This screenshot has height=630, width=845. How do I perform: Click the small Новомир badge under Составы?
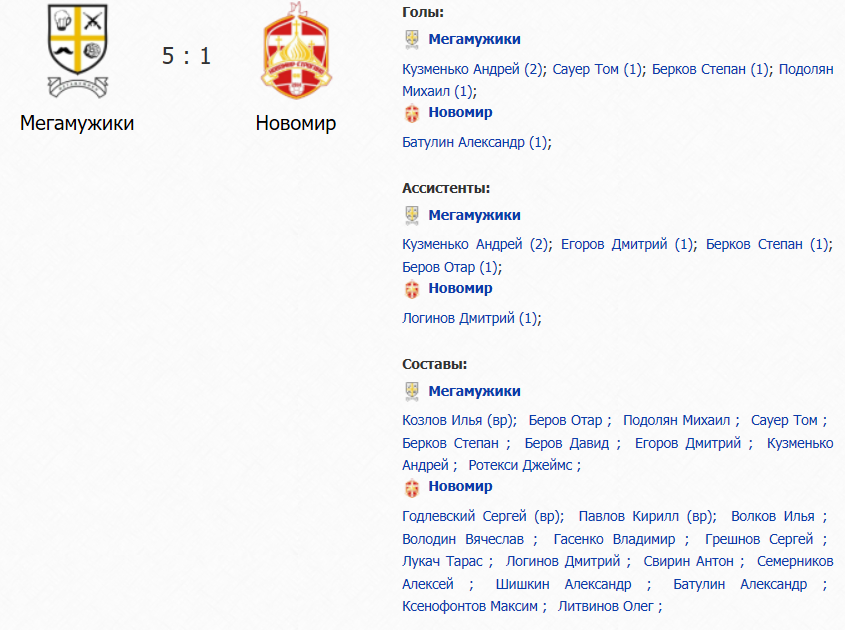pyautogui.click(x=412, y=487)
